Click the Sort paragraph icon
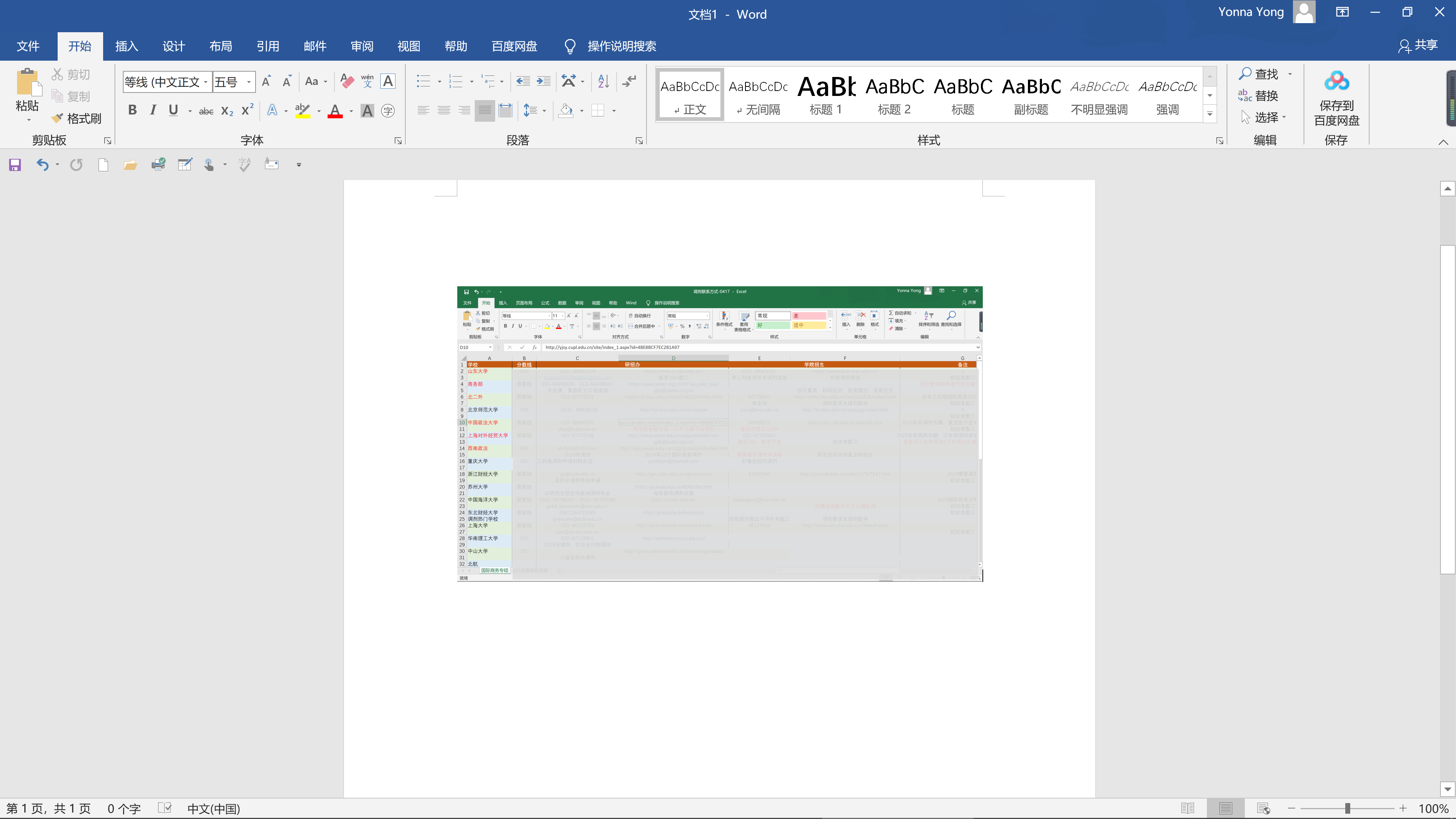 (603, 82)
